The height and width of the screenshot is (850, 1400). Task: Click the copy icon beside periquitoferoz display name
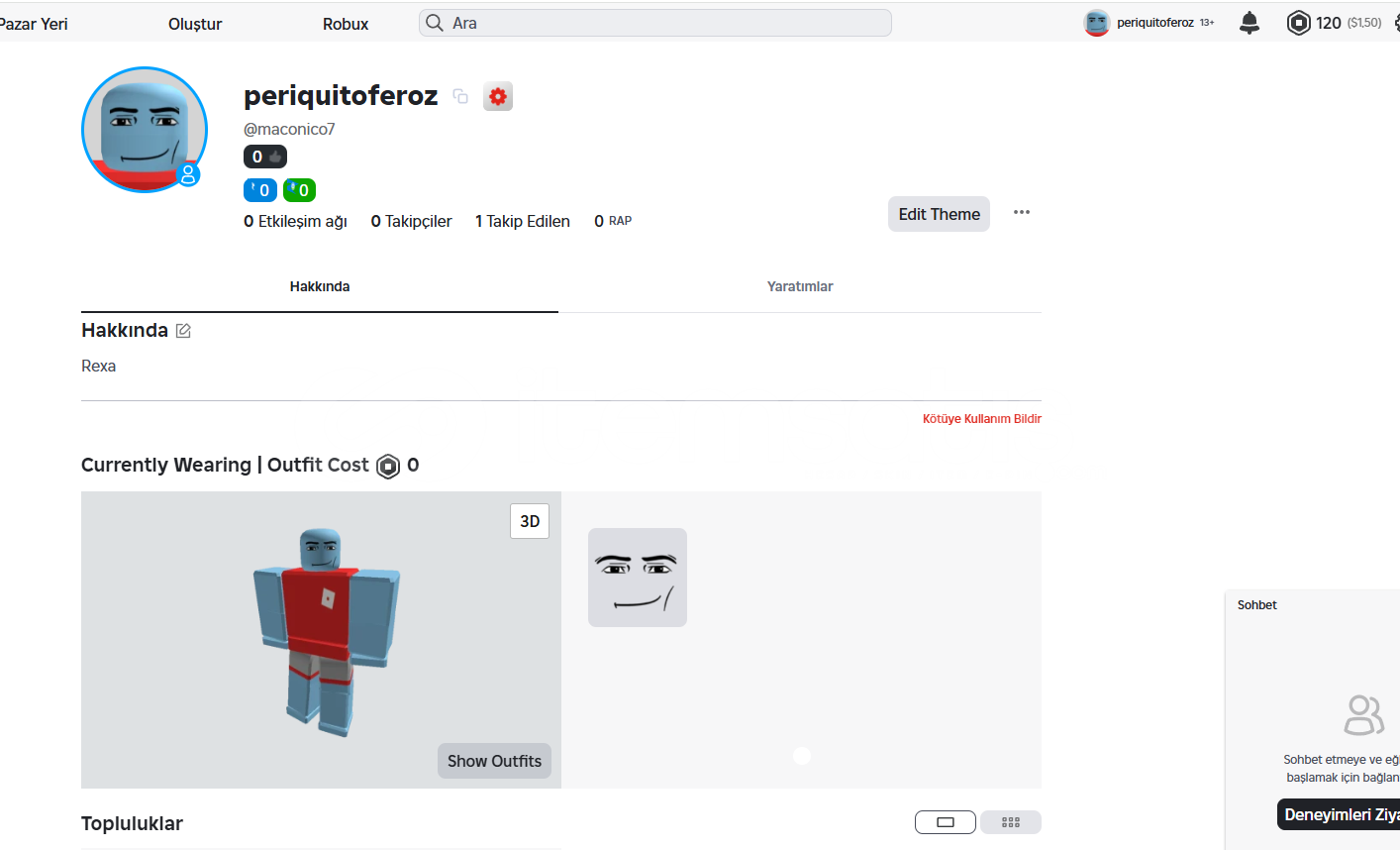[460, 96]
